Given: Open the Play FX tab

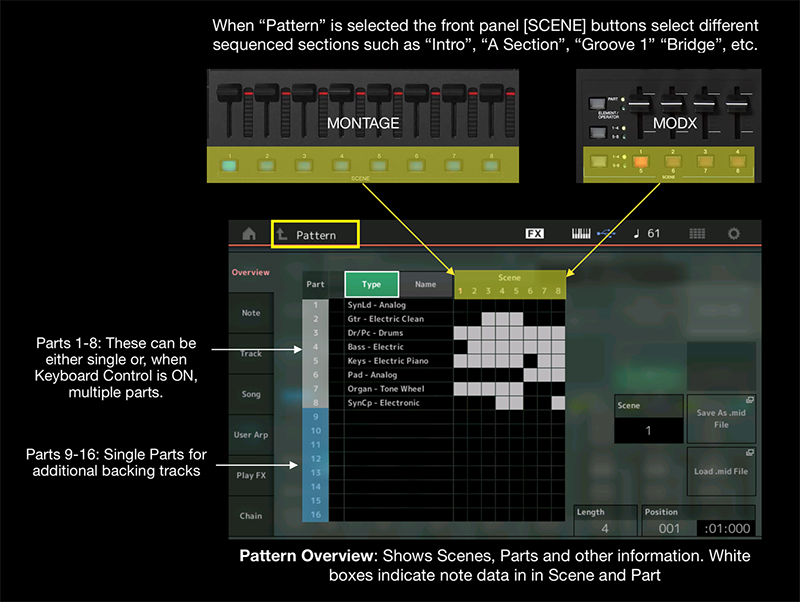Looking at the screenshot, I should pos(251,475).
